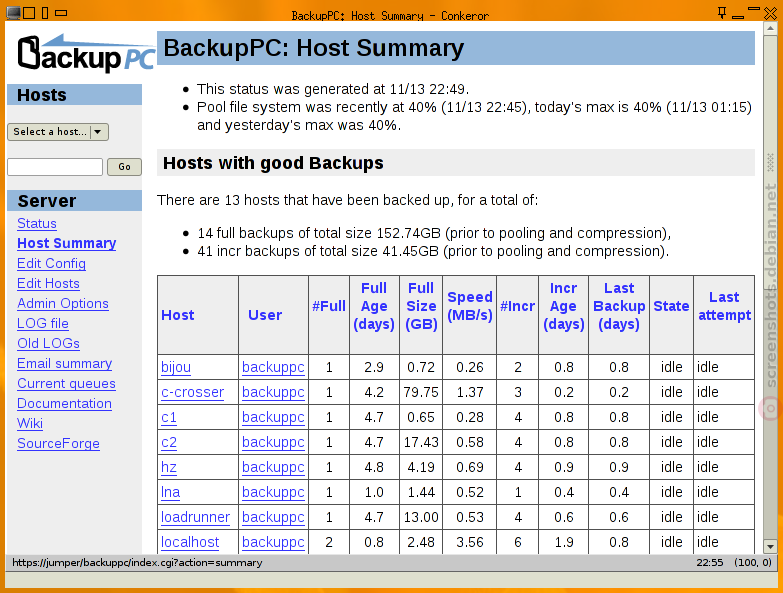Click the host search input field
Viewport: 783px width, 593px height.
(55, 167)
